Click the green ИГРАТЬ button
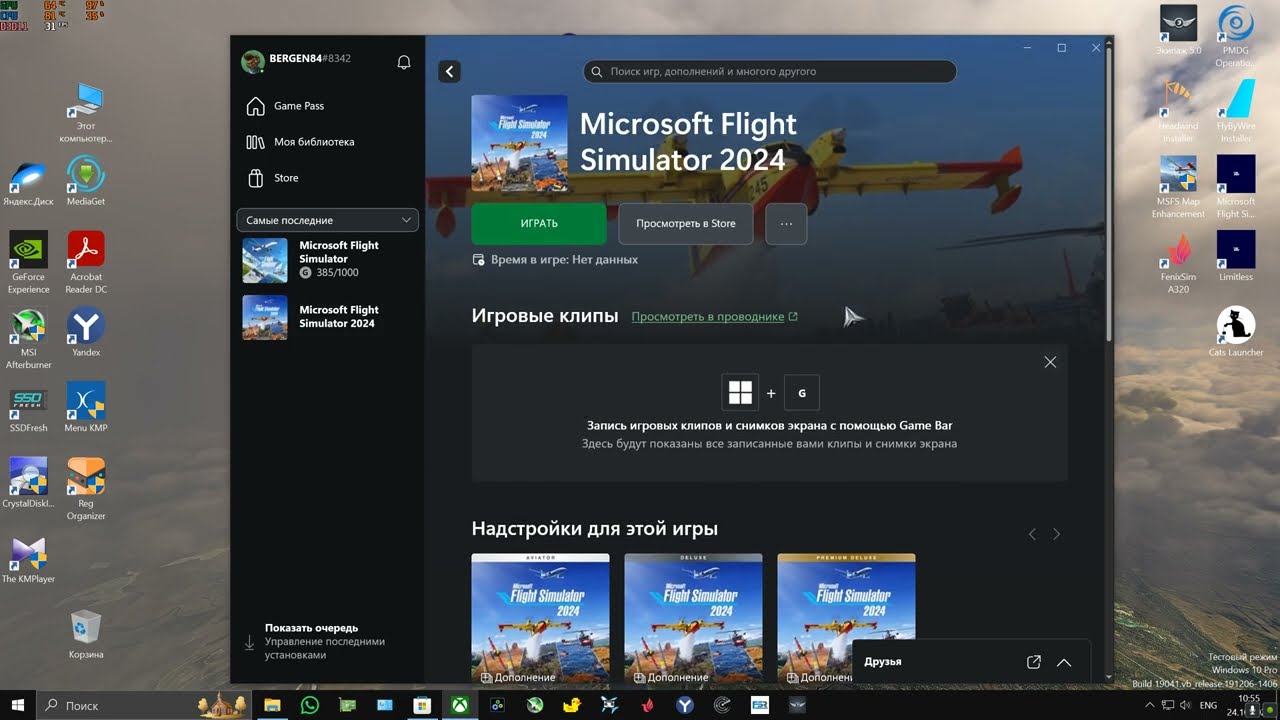 539,224
